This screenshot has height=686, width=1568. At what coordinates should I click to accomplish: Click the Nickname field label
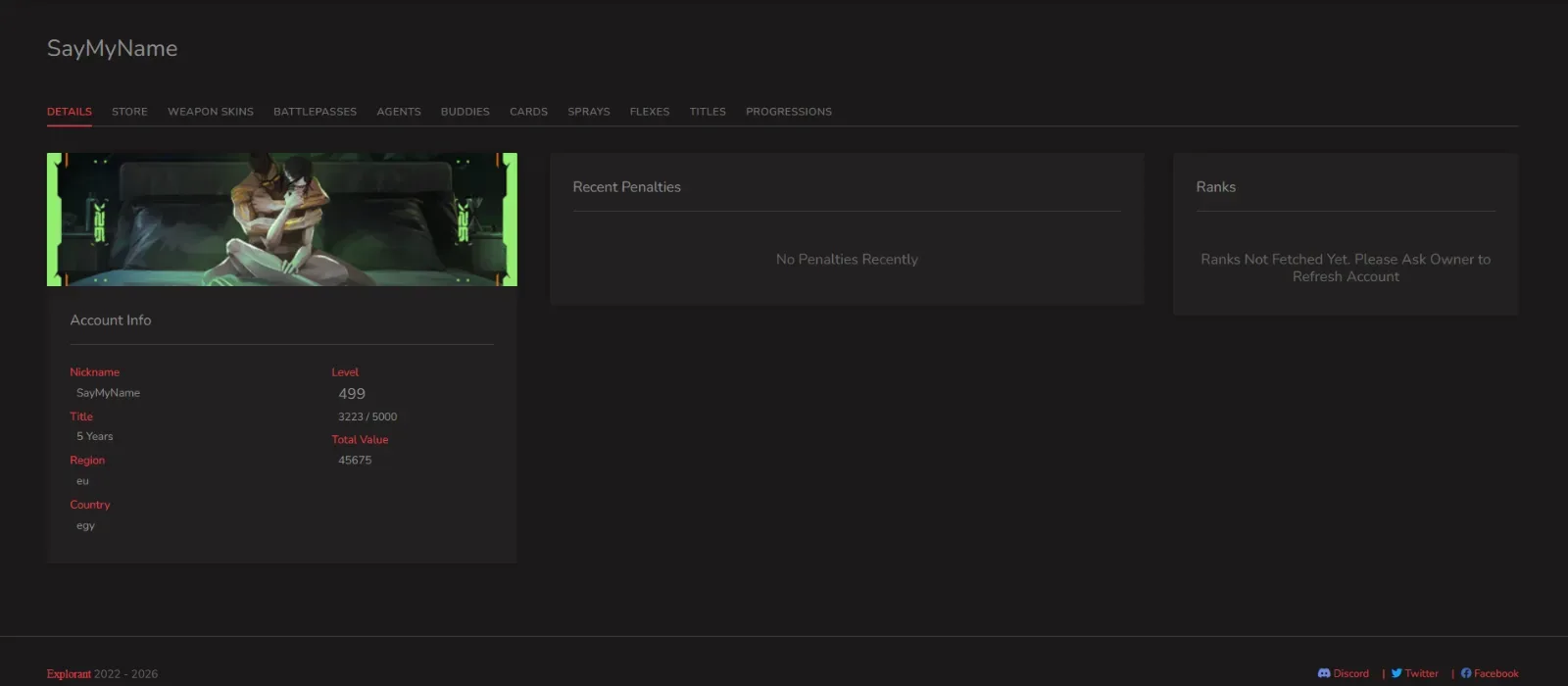[x=94, y=372]
